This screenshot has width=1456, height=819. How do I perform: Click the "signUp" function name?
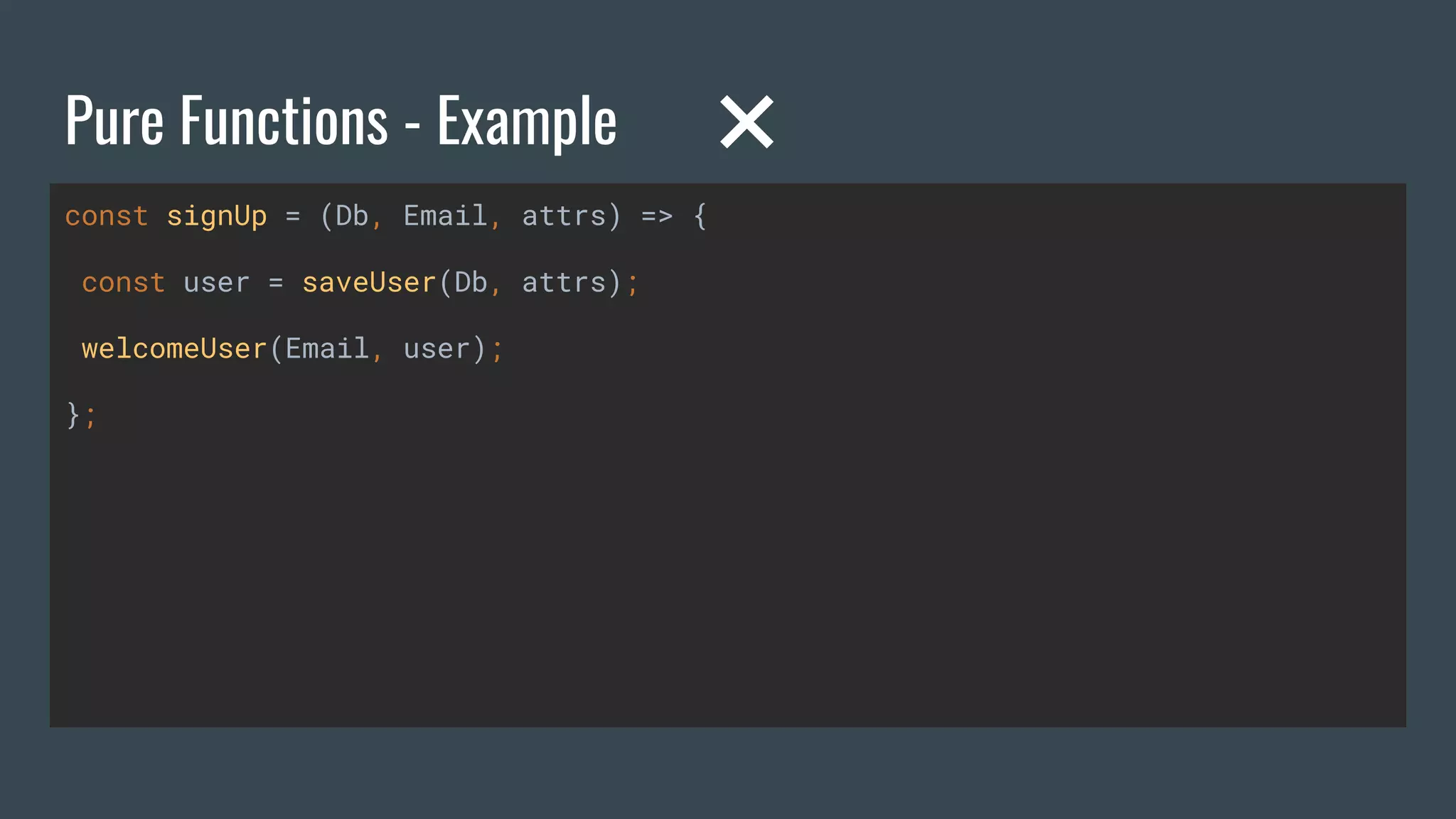(x=217, y=216)
